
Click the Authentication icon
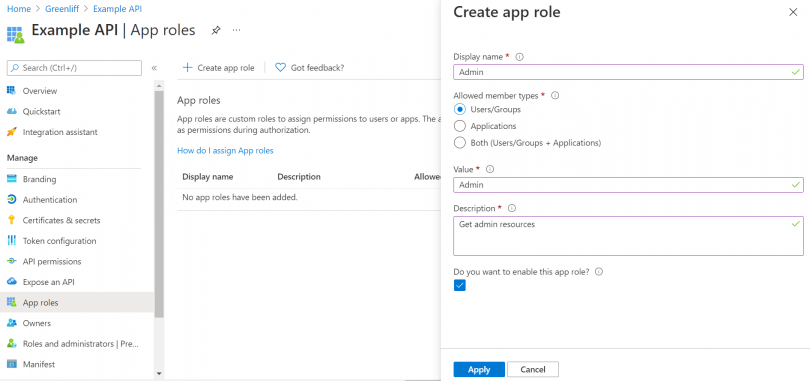[x=11, y=200]
